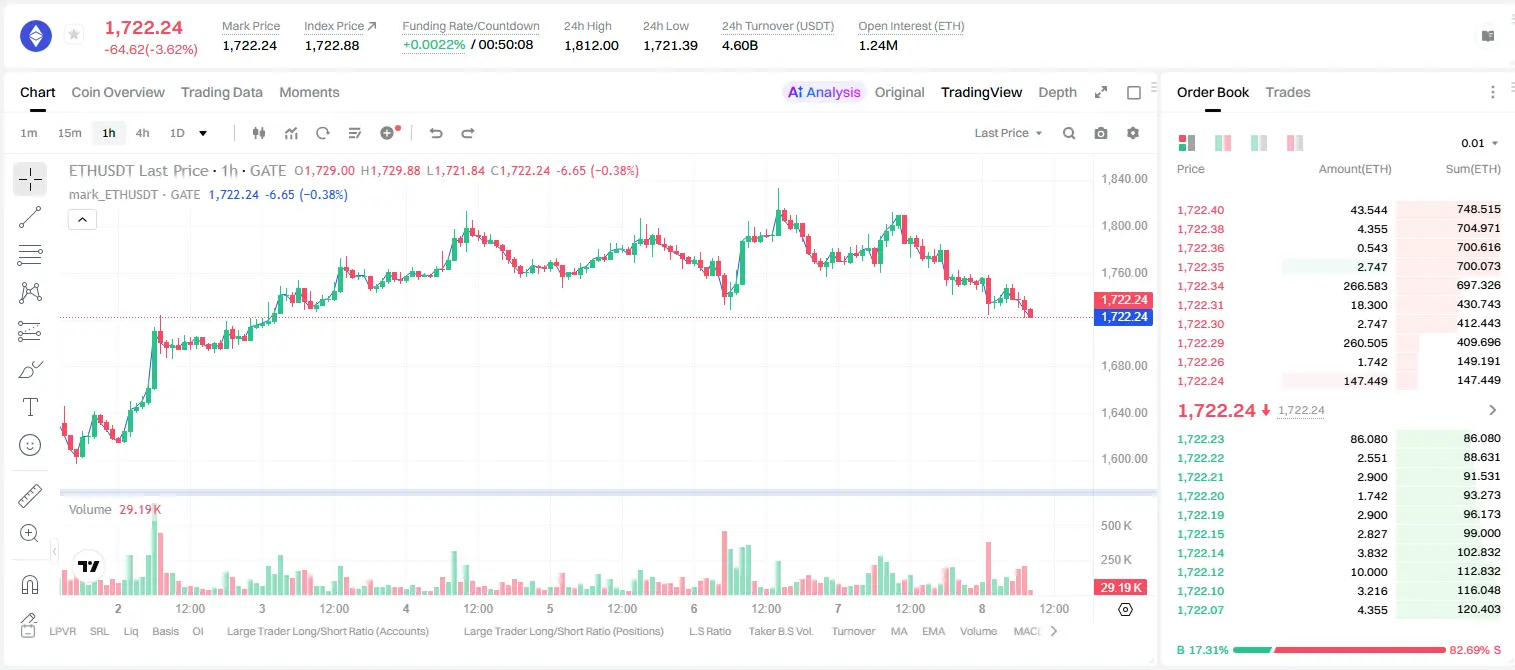Click the chart screenshot camera icon
The image size is (1515, 670).
point(1101,133)
